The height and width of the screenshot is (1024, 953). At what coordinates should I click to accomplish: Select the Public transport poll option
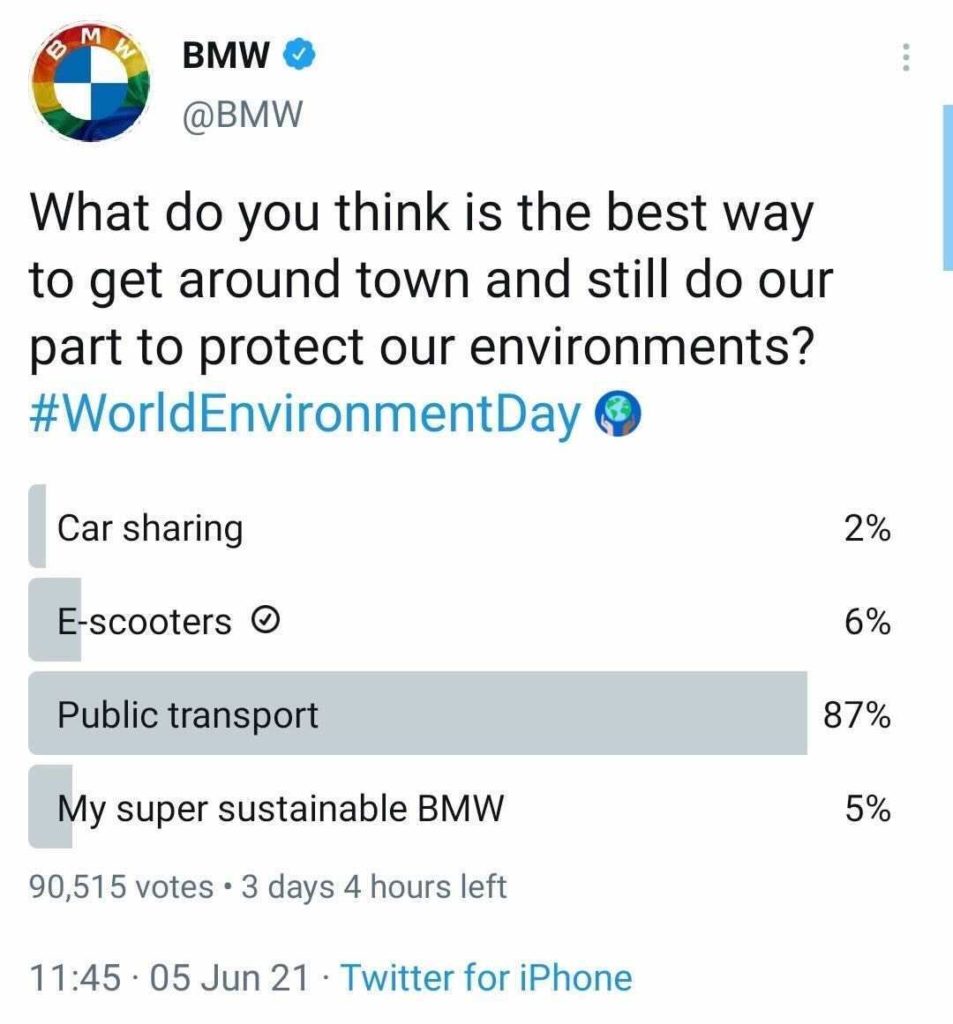[x=460, y=714]
